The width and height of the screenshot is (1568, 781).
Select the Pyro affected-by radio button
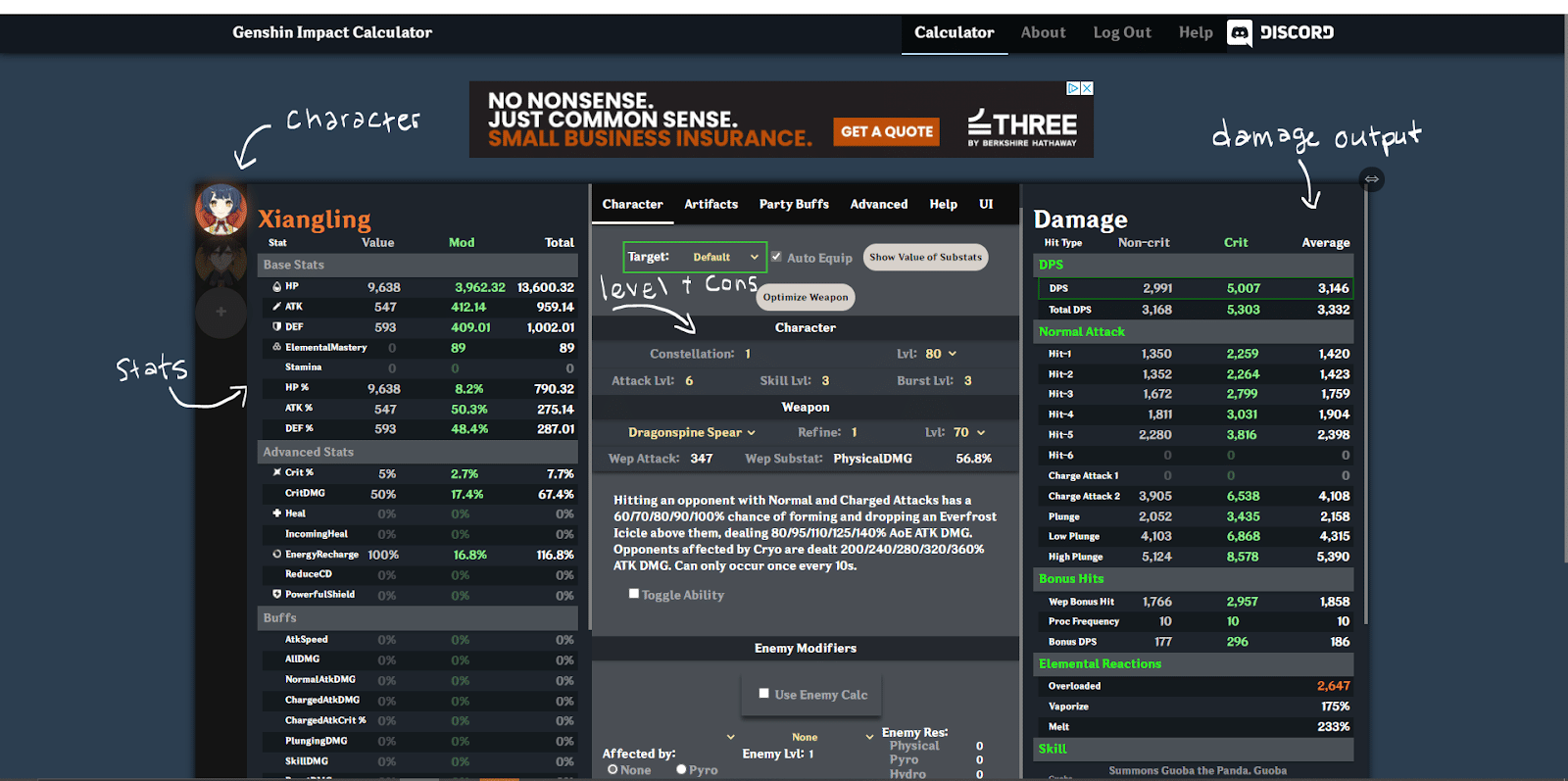[681, 769]
